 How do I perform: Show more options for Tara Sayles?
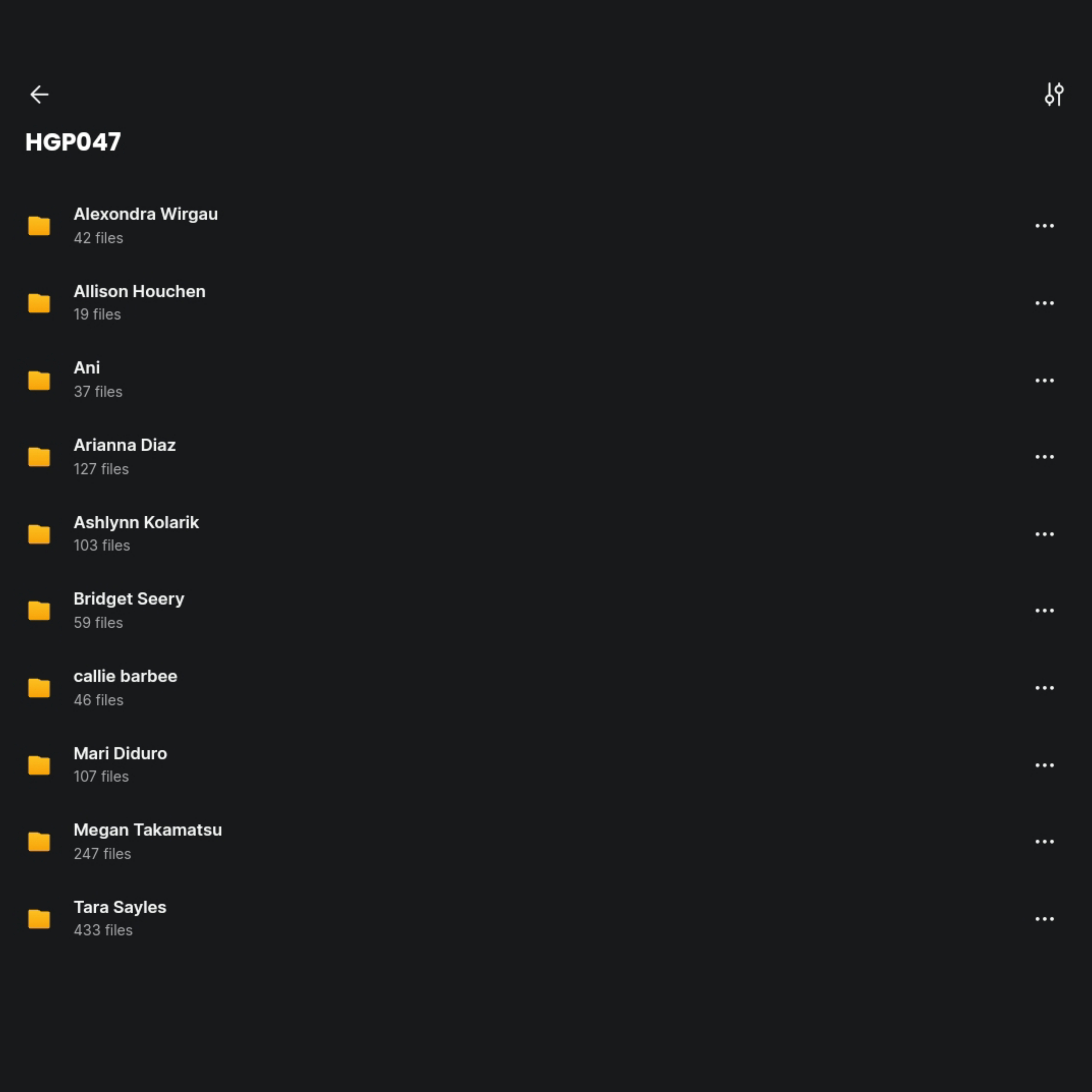(x=1044, y=919)
